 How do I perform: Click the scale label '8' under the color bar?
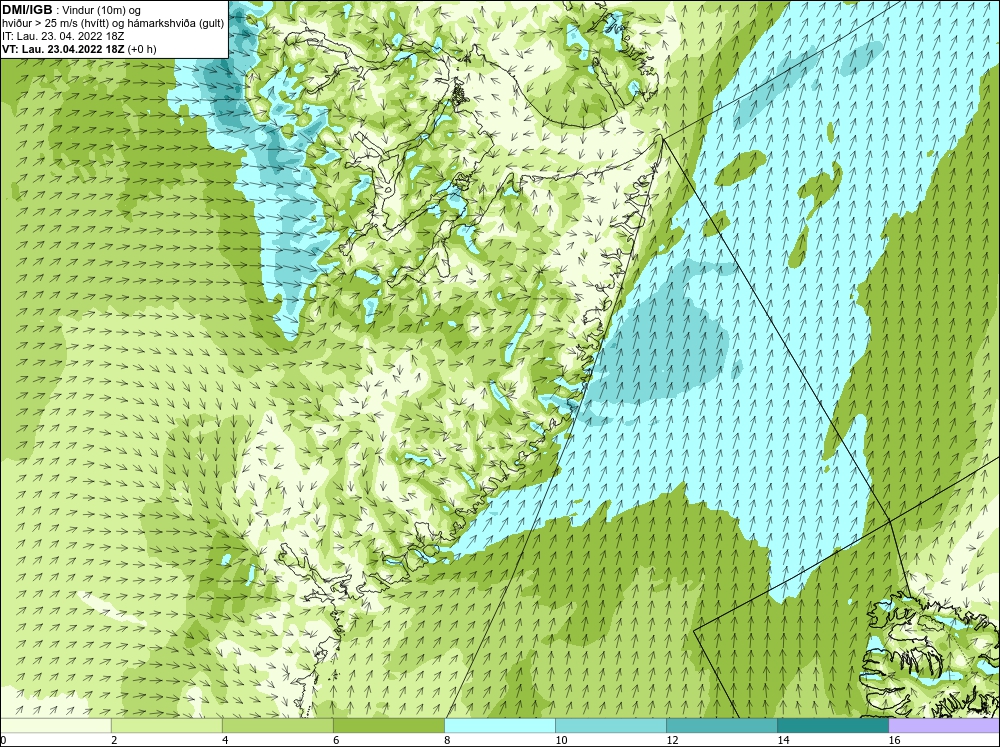(448, 740)
